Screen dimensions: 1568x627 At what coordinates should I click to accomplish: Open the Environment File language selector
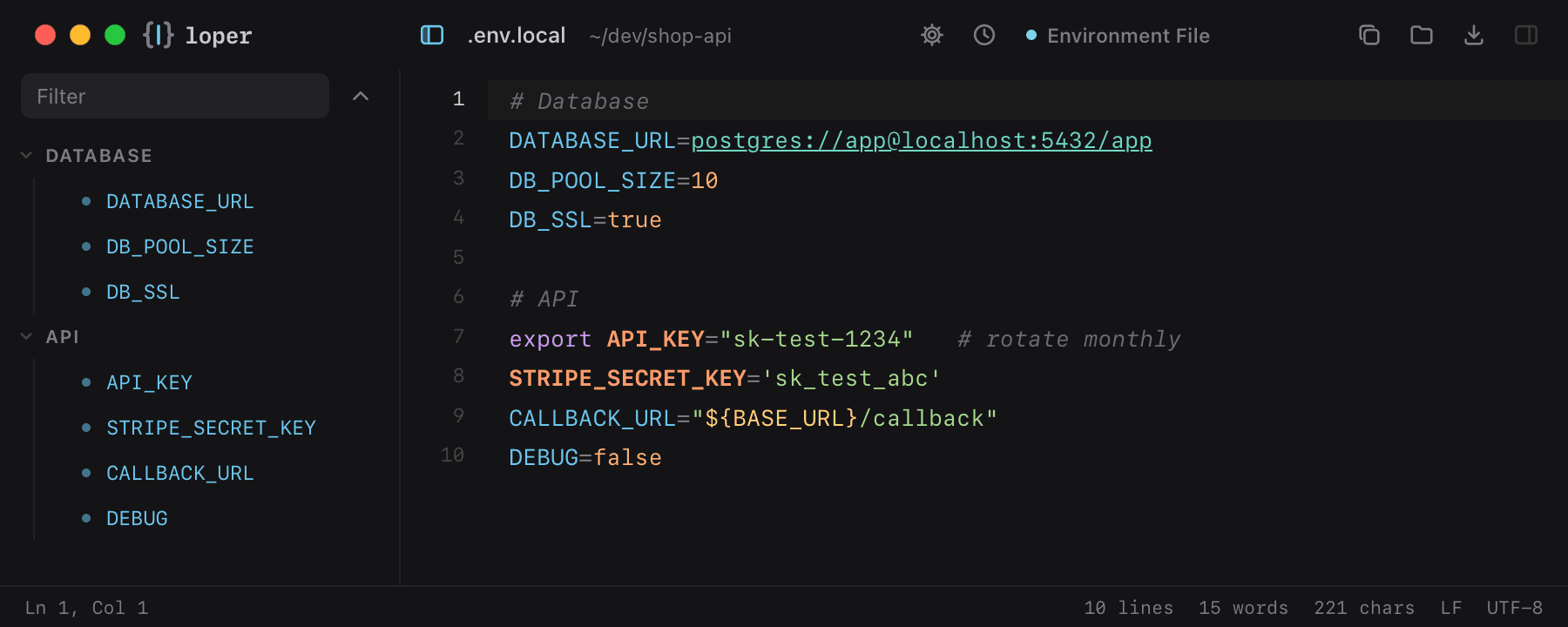[x=1118, y=36]
